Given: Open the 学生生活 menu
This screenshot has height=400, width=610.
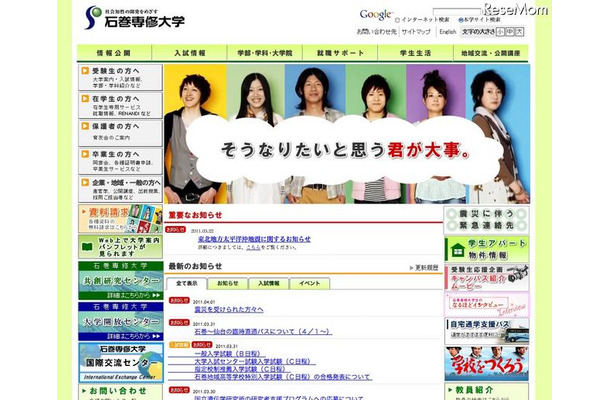Looking at the screenshot, I should click(x=415, y=53).
